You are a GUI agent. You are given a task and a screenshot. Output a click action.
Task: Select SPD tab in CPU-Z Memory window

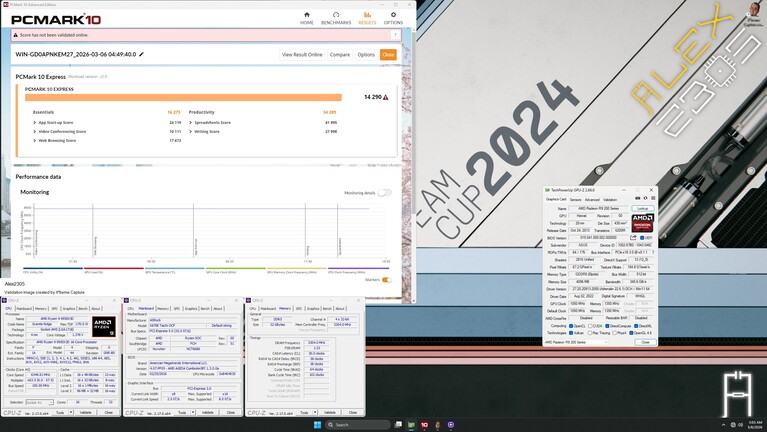(x=299, y=309)
